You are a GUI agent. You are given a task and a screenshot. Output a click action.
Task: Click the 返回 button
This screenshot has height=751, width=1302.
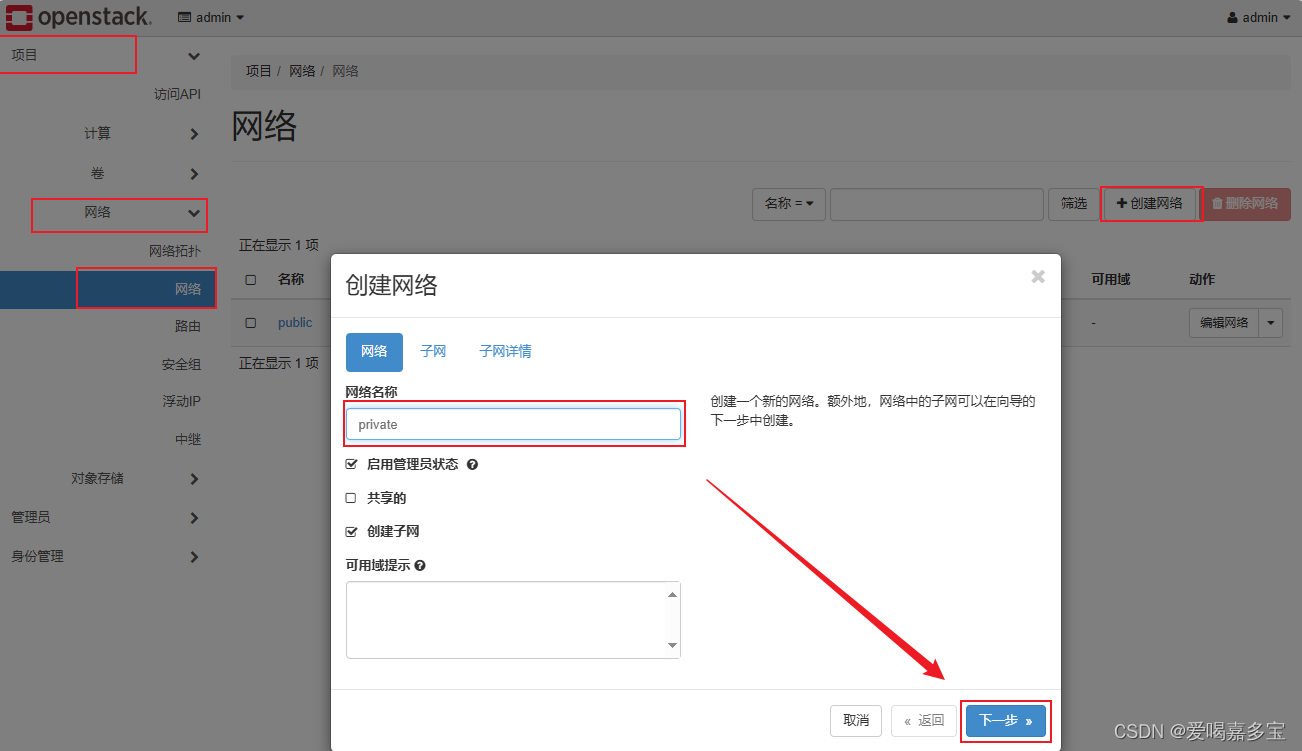pyautogui.click(x=924, y=721)
